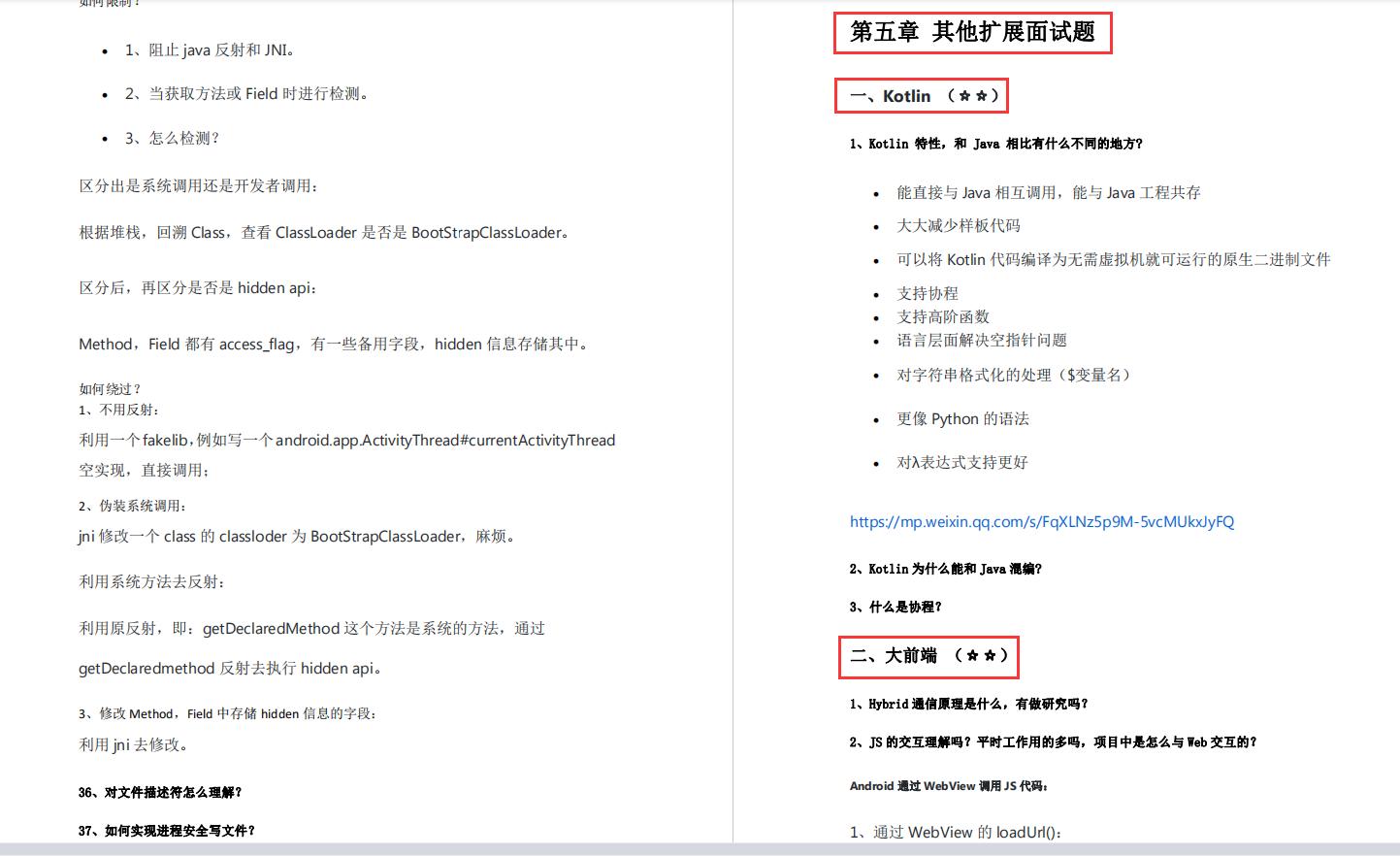Click the bullet '语言层面解决空指针问题'

[982, 341]
